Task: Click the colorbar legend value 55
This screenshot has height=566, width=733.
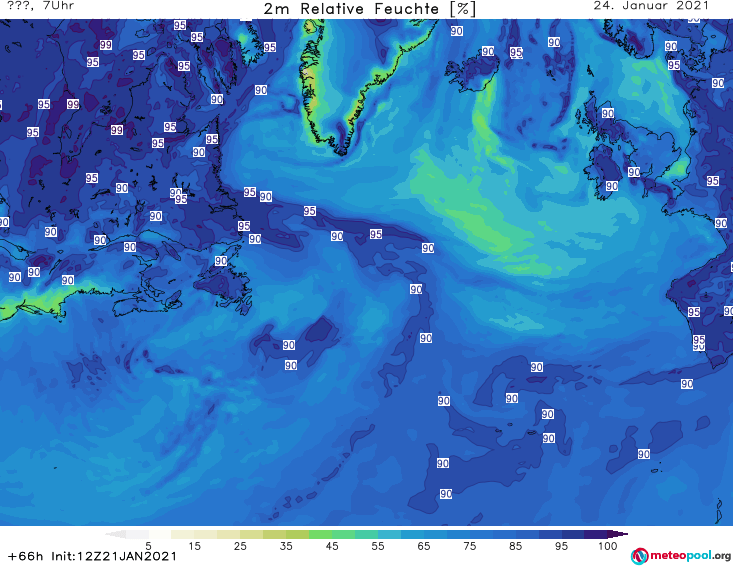Action: (x=378, y=546)
